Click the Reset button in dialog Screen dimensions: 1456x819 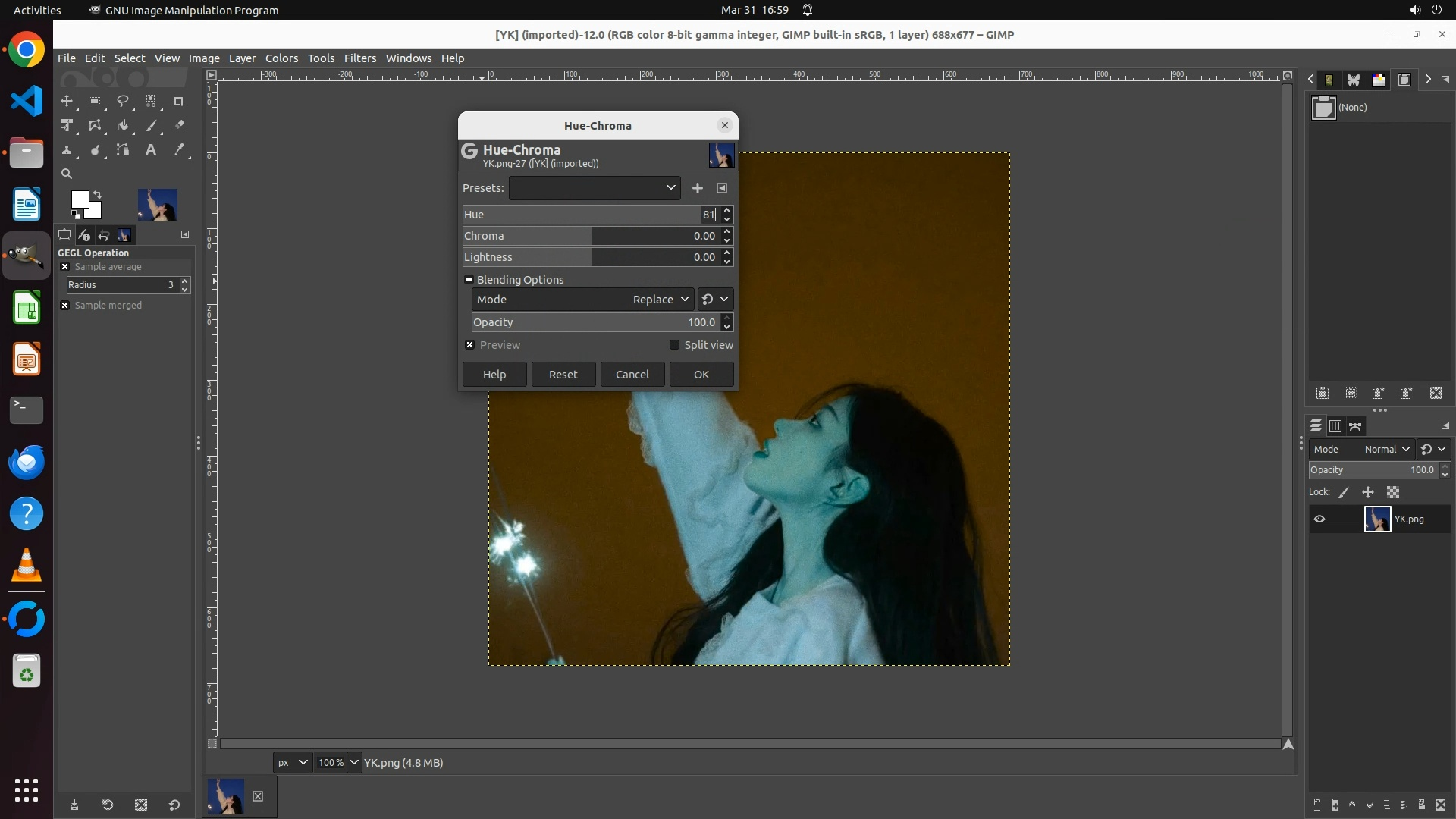pyautogui.click(x=563, y=375)
